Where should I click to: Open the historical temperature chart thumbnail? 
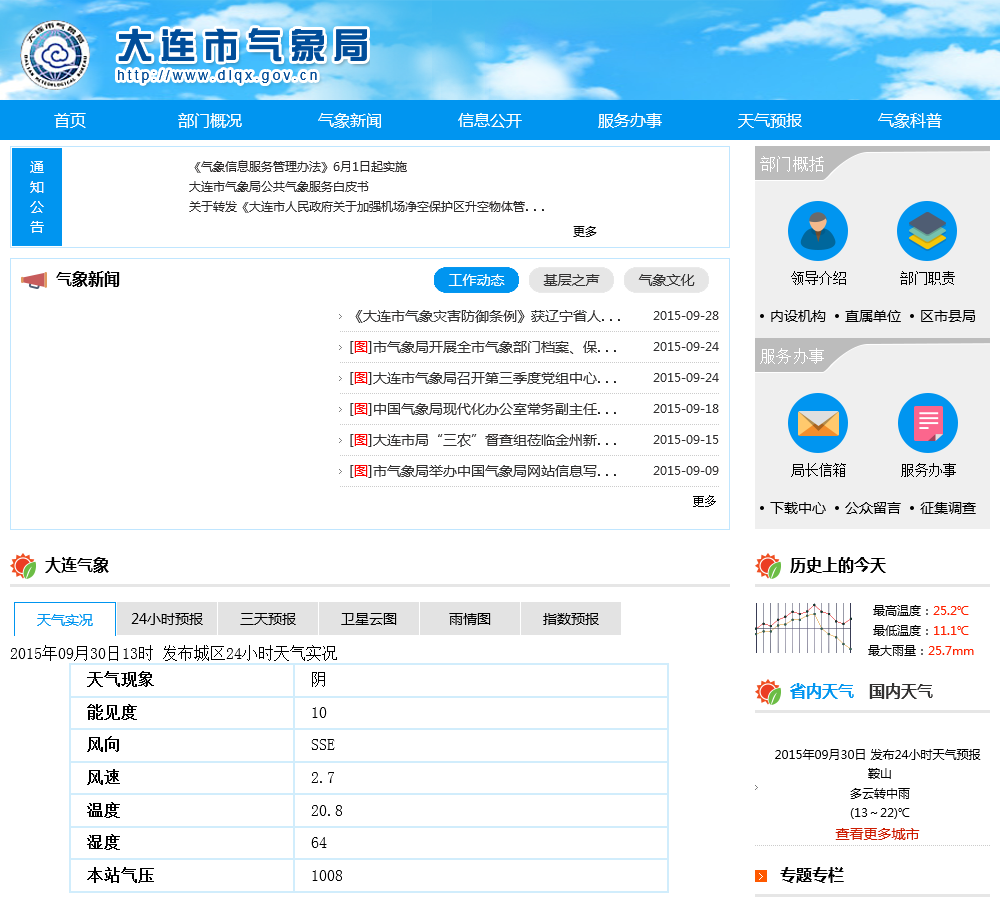point(803,629)
